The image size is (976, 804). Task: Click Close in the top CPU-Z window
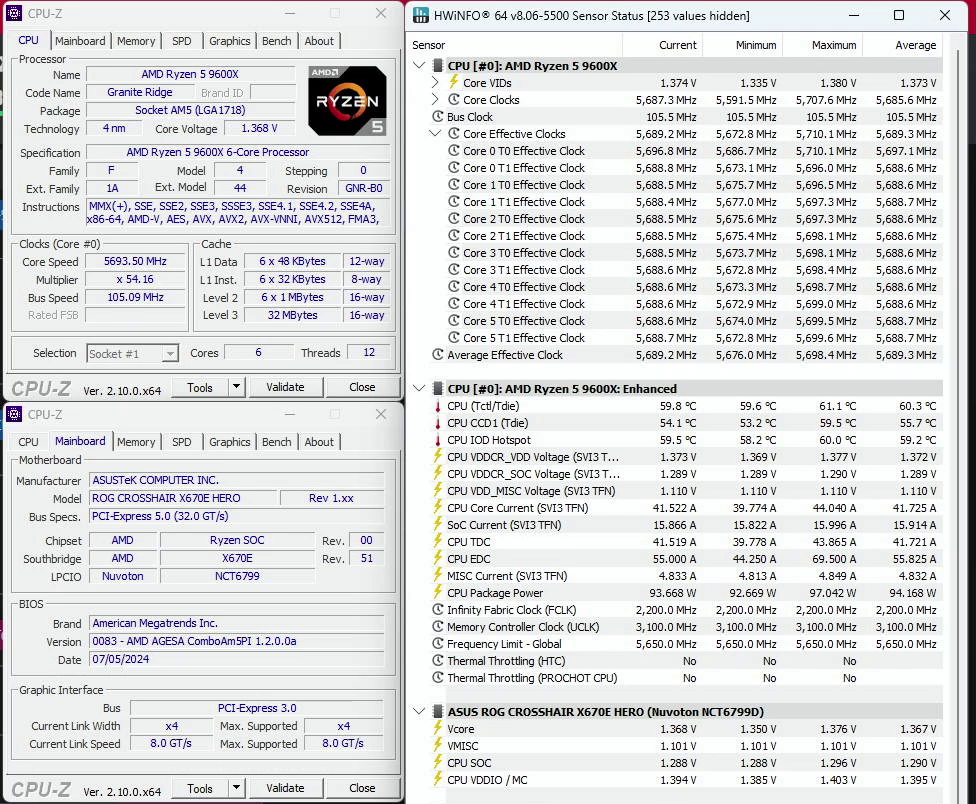tap(362, 387)
